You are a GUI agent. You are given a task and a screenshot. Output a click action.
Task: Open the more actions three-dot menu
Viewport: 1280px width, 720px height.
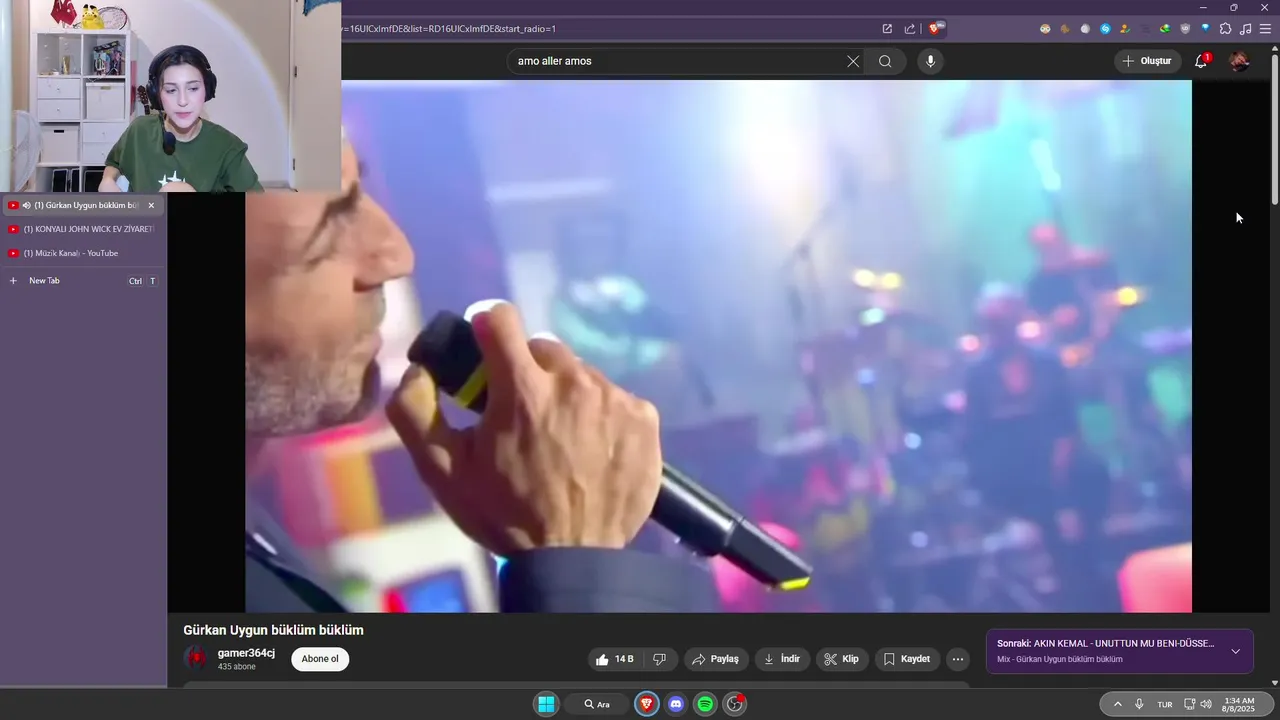click(958, 659)
